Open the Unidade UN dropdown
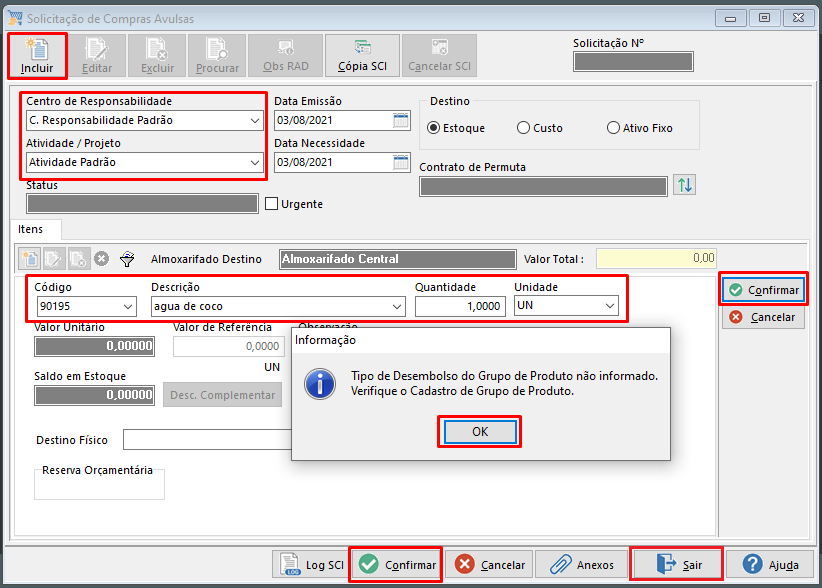 tap(610, 306)
